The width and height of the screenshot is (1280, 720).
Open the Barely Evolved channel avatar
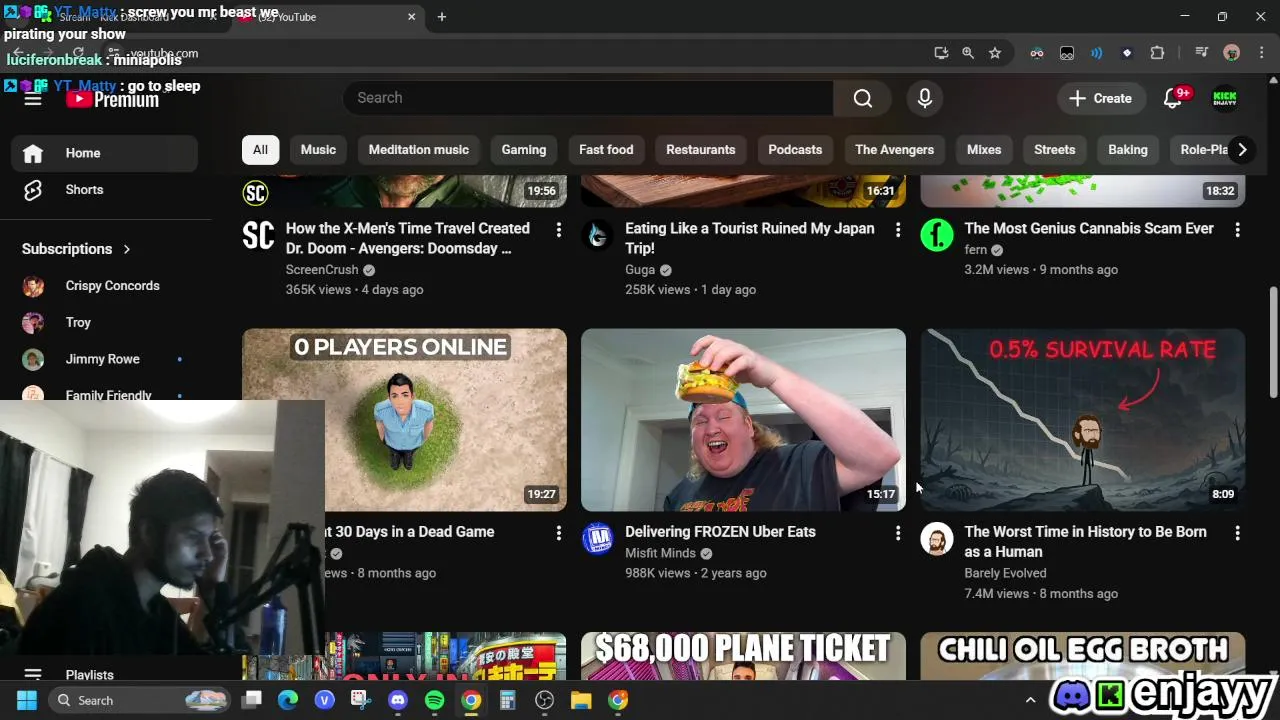937,539
